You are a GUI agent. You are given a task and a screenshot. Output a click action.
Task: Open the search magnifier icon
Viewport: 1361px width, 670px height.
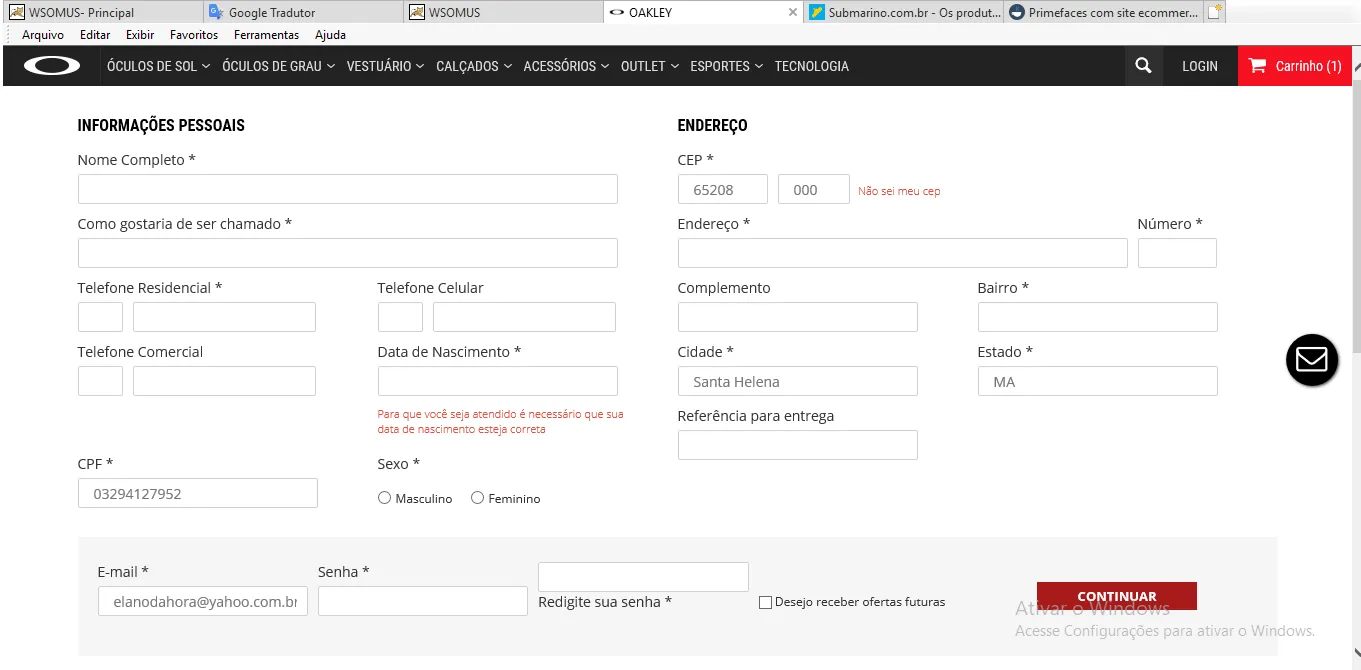[x=1143, y=66]
